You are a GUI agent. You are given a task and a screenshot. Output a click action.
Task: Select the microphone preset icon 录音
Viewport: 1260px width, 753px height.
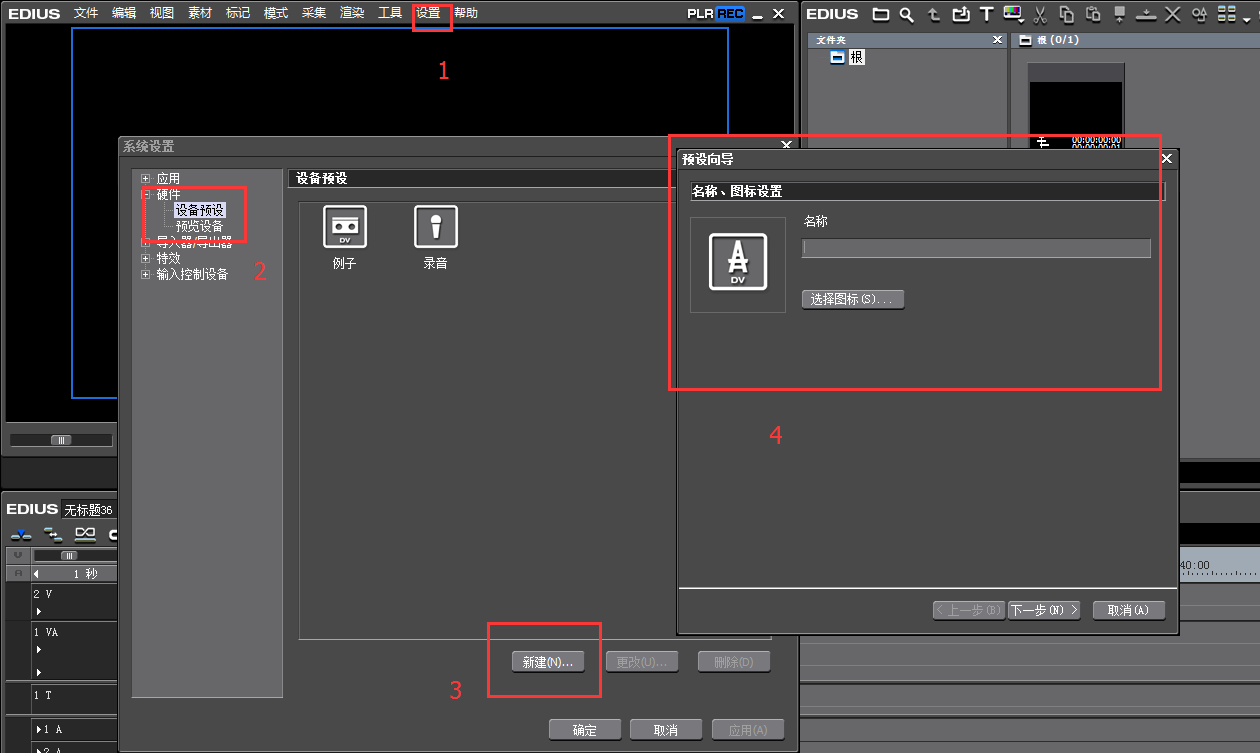[435, 227]
